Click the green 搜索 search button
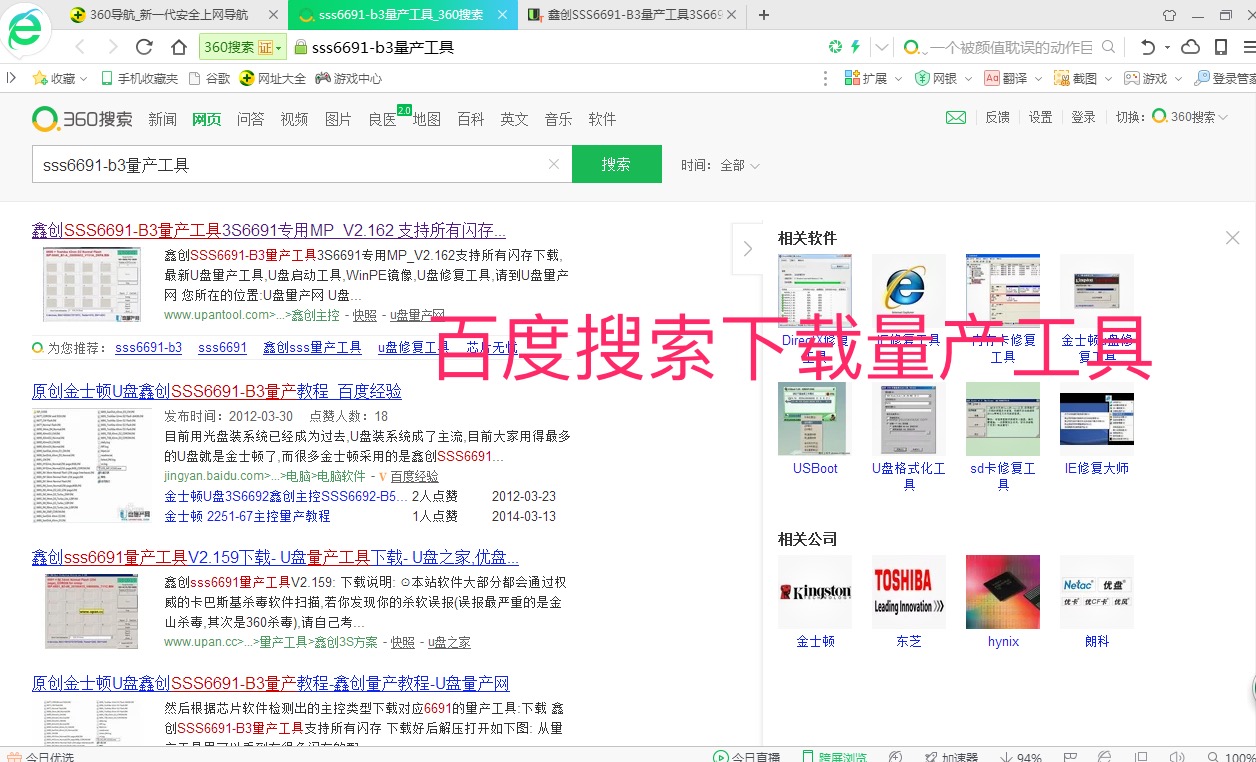Viewport: 1256px width, 762px height. click(616, 163)
